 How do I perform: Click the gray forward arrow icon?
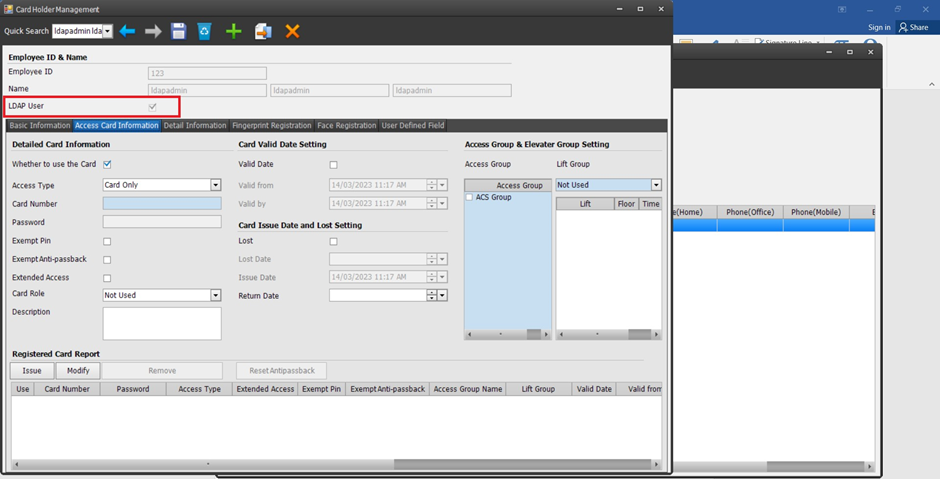(x=153, y=32)
